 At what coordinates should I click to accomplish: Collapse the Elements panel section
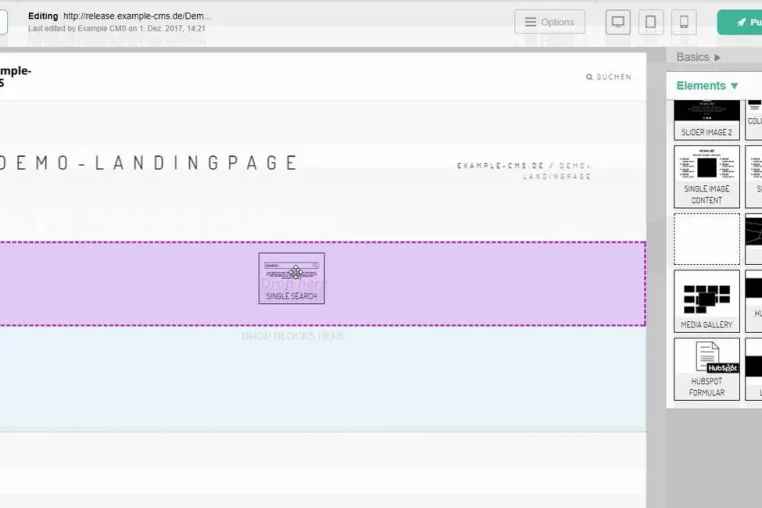[x=708, y=86]
